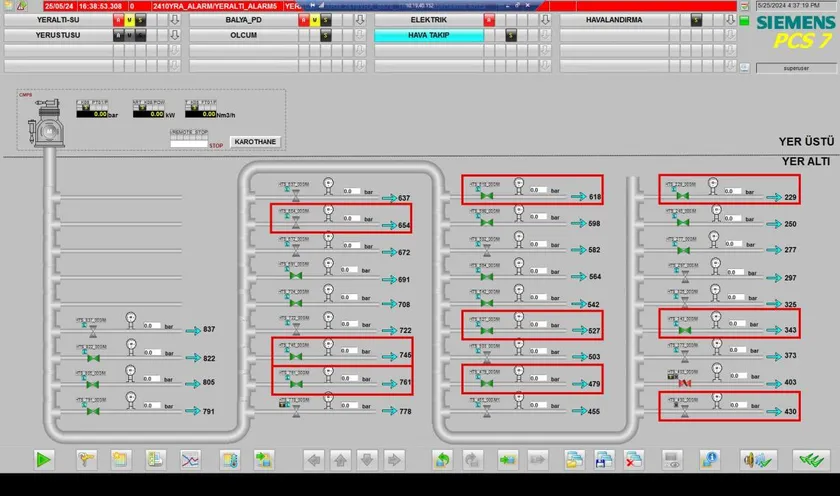
Task: Open the YERUSTUSU area overview
Action: [57, 36]
